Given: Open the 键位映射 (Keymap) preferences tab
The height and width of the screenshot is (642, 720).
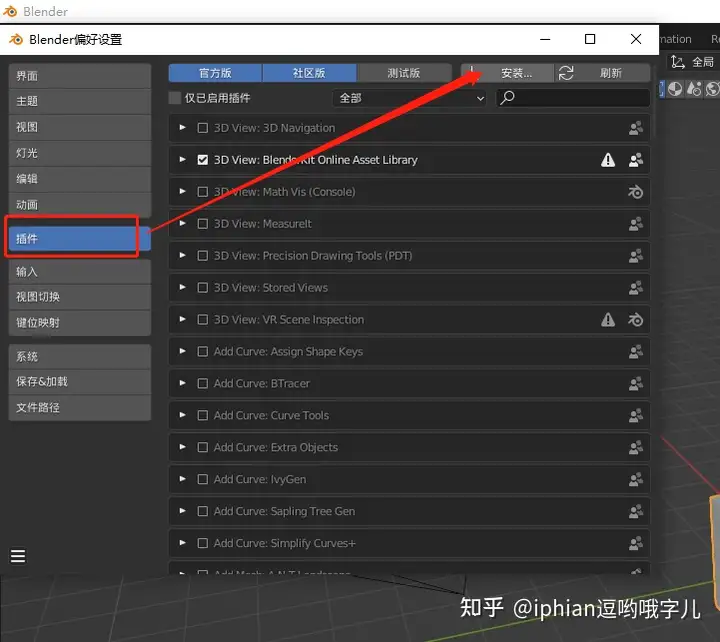Looking at the screenshot, I should tap(80, 323).
